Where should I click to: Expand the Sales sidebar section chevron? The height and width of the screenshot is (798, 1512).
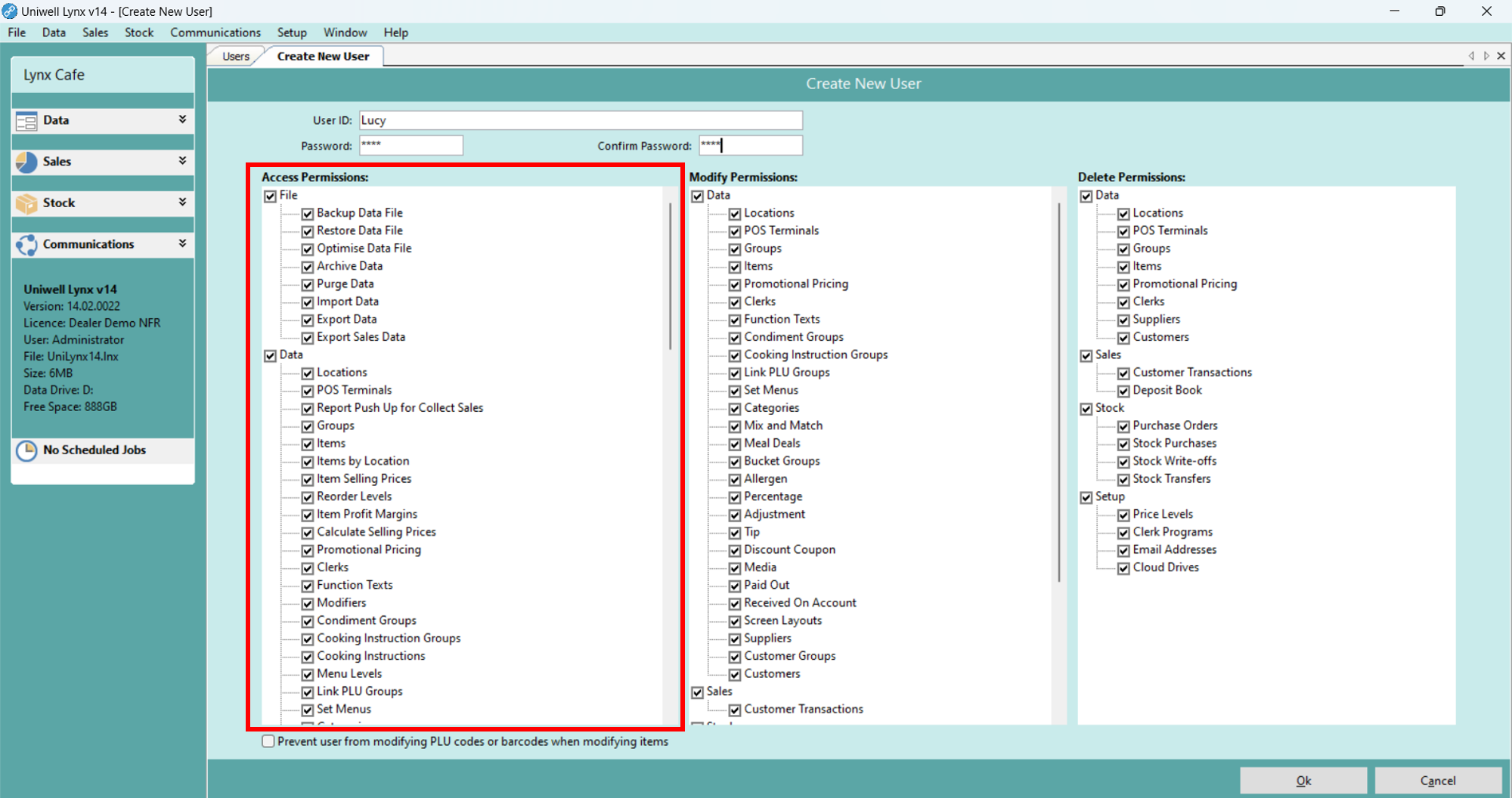click(182, 161)
